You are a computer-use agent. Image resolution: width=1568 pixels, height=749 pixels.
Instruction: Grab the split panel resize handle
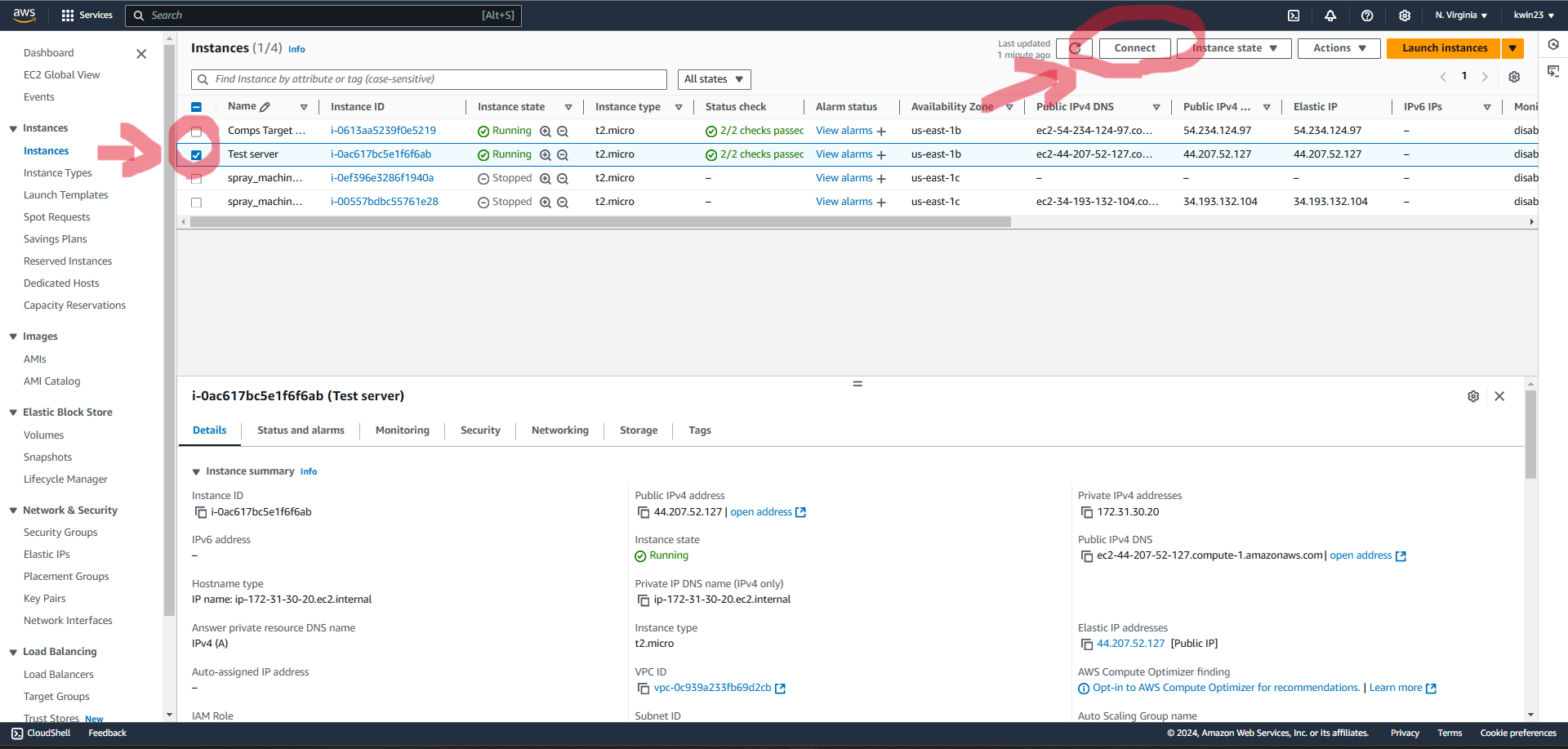(x=857, y=383)
